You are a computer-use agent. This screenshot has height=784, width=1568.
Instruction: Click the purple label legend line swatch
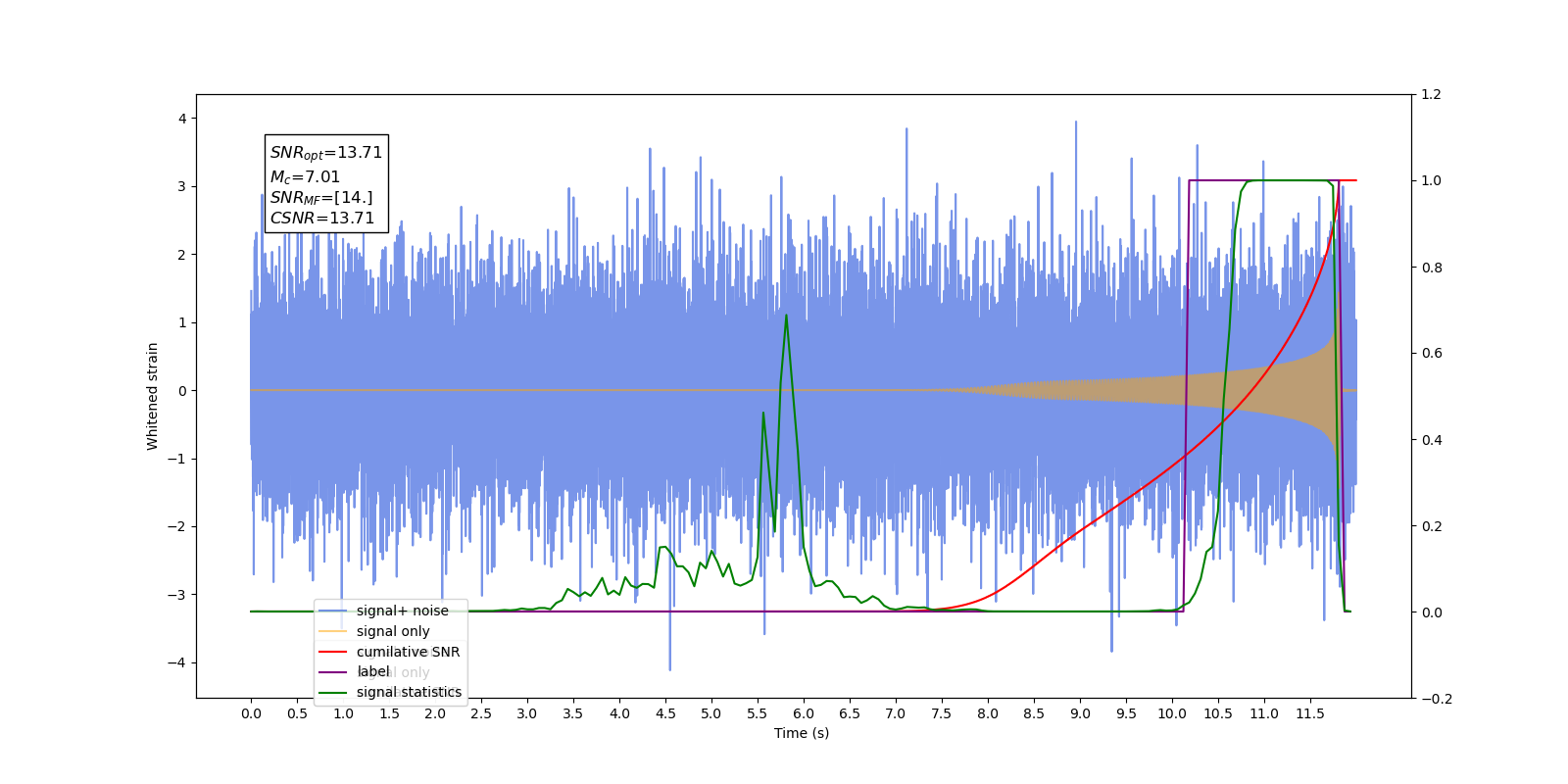tap(333, 672)
